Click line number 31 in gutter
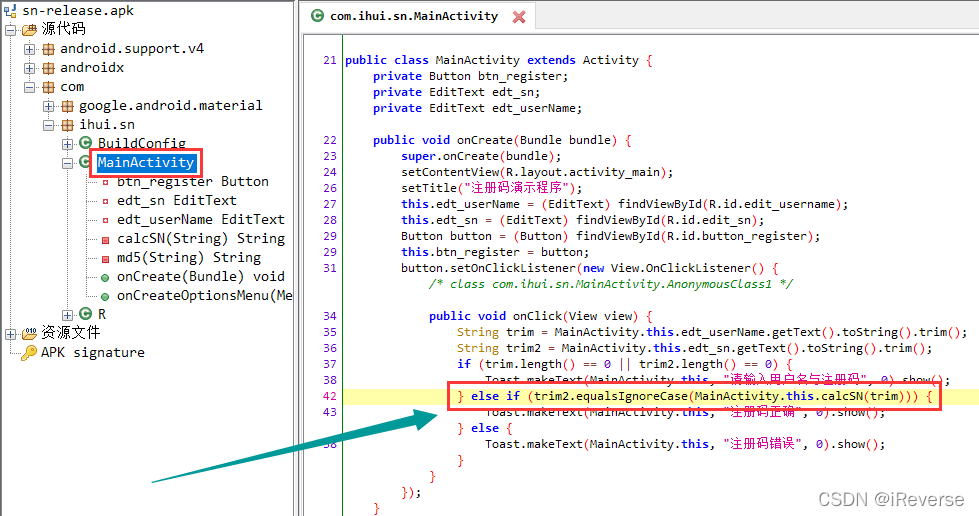Screen dimensions: 979x516 coord(330,268)
